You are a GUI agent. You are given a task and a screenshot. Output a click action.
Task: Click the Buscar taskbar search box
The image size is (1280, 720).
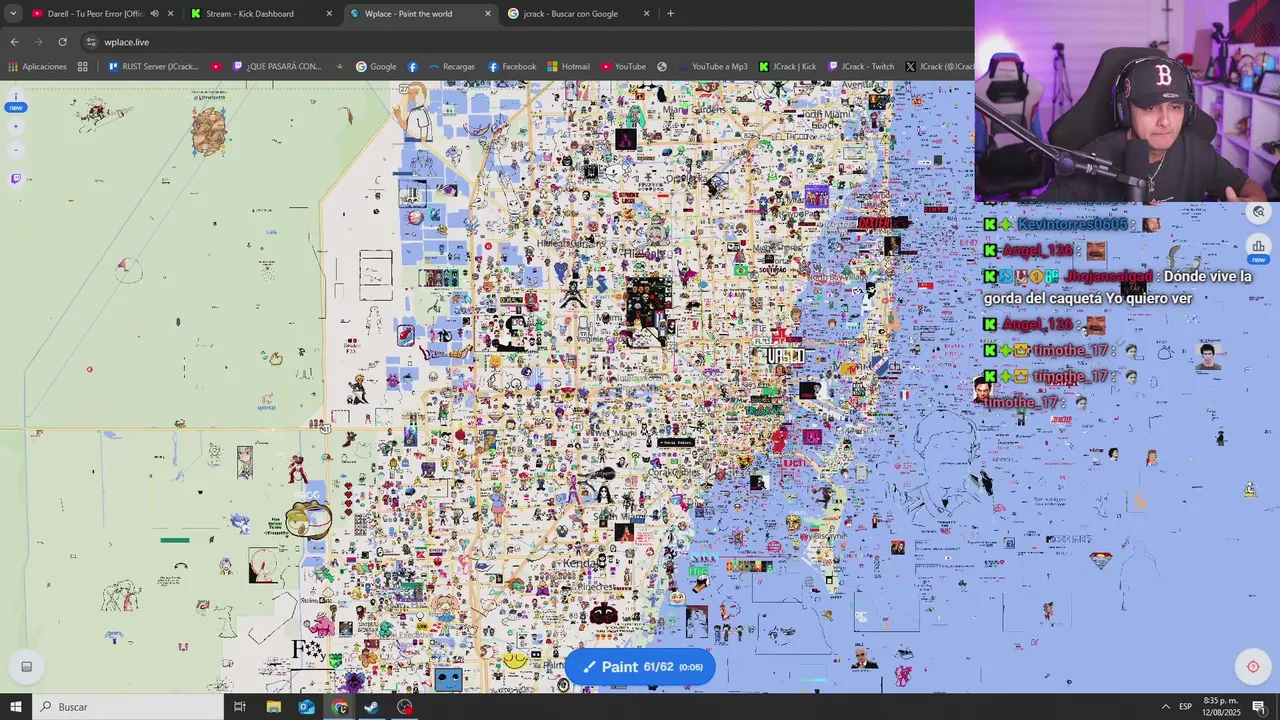pos(128,707)
